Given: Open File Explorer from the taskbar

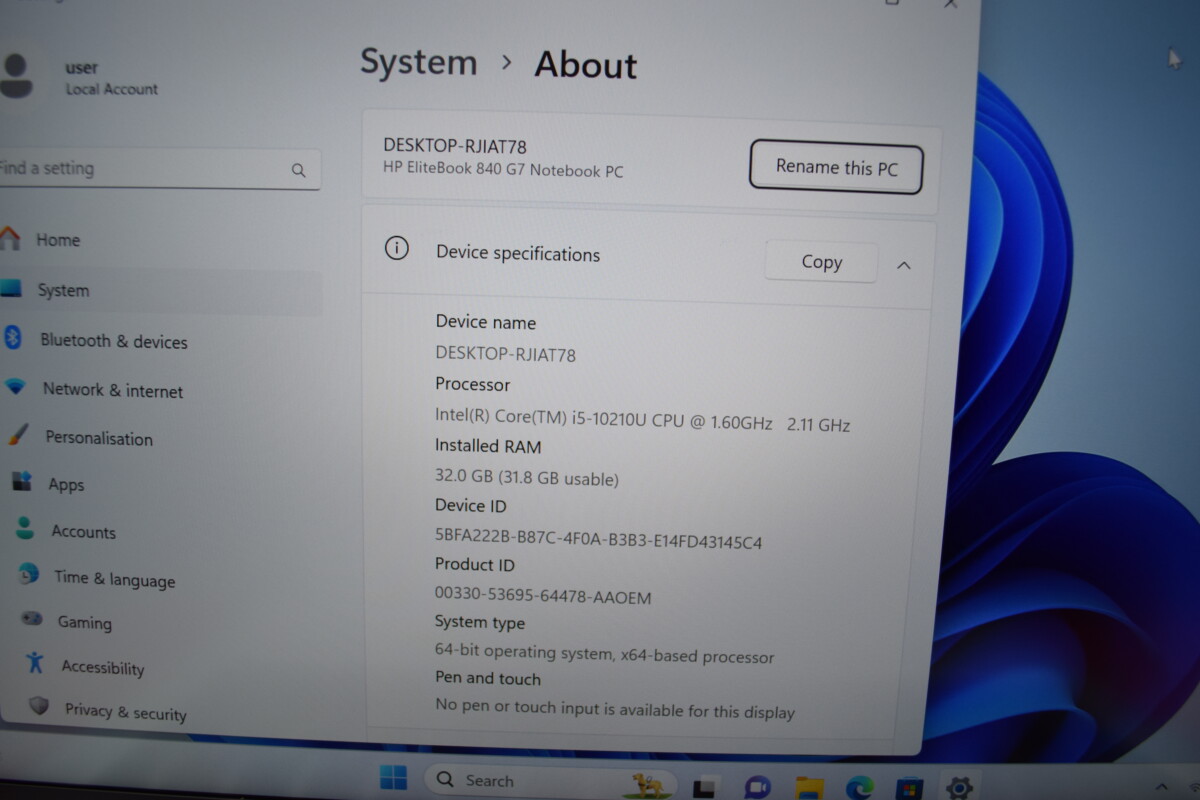Looking at the screenshot, I should click(x=808, y=787).
